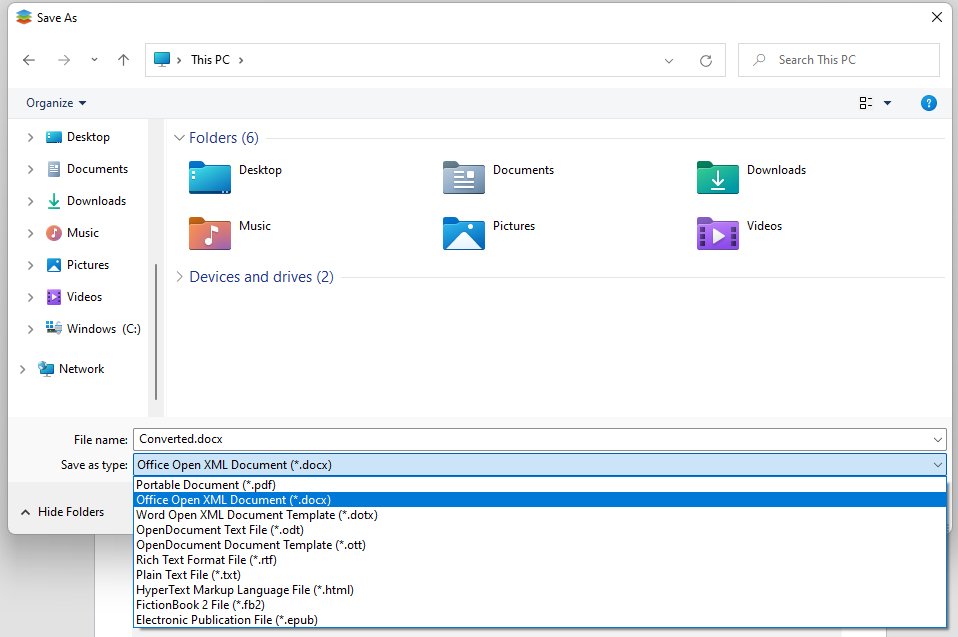The image size is (958, 637).
Task: Open the Music folder in main pane
Action: pyautogui.click(x=210, y=233)
